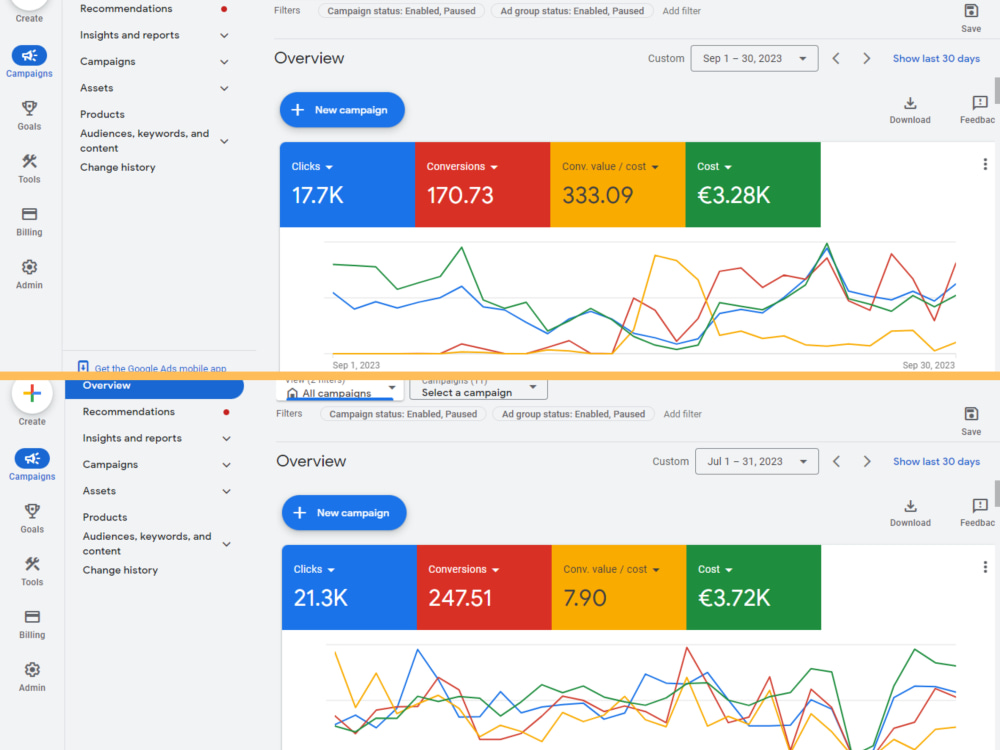1000x750 pixels.
Task: Open the Select a campaign dropdown
Action: (x=478, y=390)
